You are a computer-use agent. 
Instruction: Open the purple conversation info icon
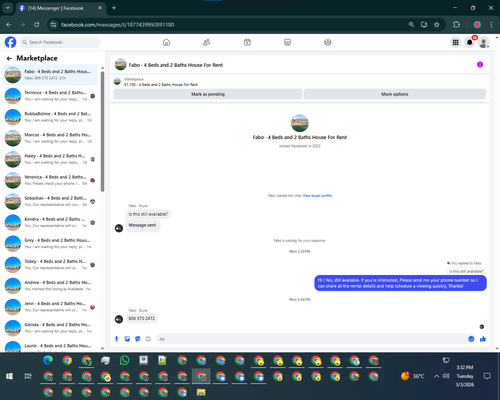pos(480,64)
